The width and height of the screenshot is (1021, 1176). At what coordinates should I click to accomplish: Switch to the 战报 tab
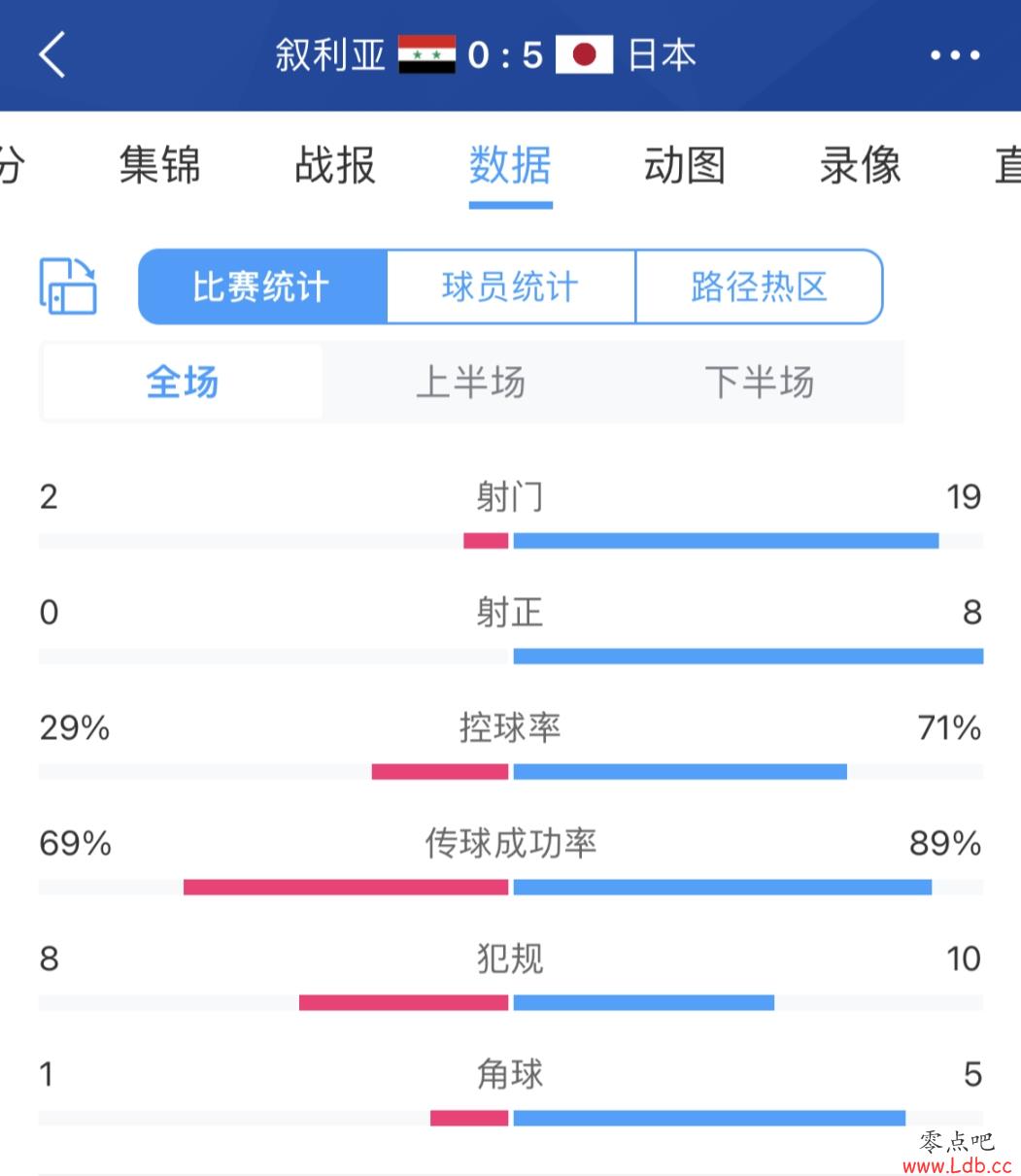(335, 164)
